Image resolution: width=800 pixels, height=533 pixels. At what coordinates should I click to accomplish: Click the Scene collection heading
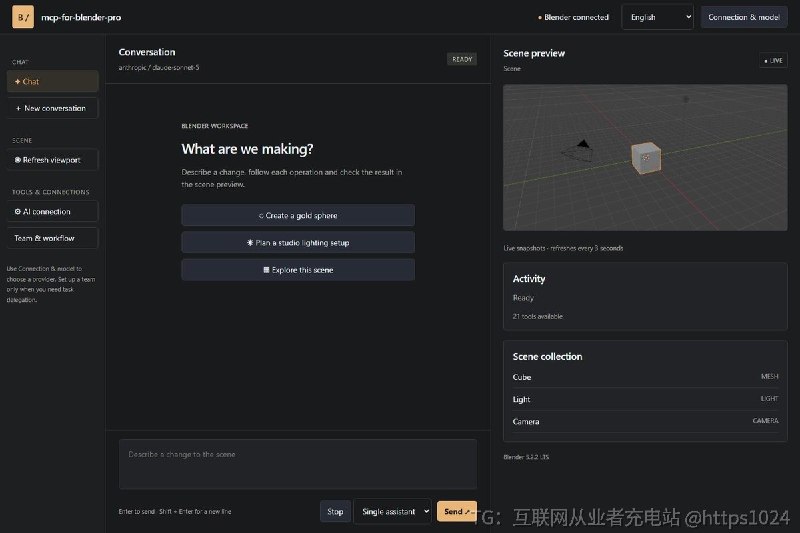tap(547, 357)
